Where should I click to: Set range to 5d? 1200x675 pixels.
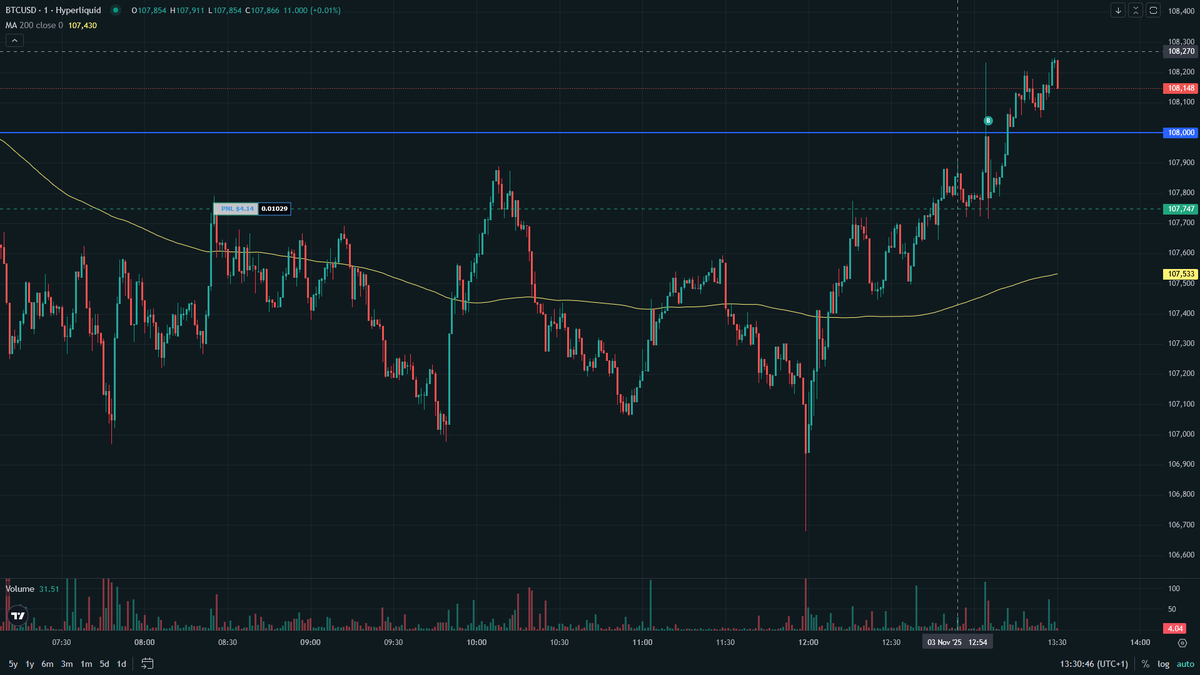[104, 664]
